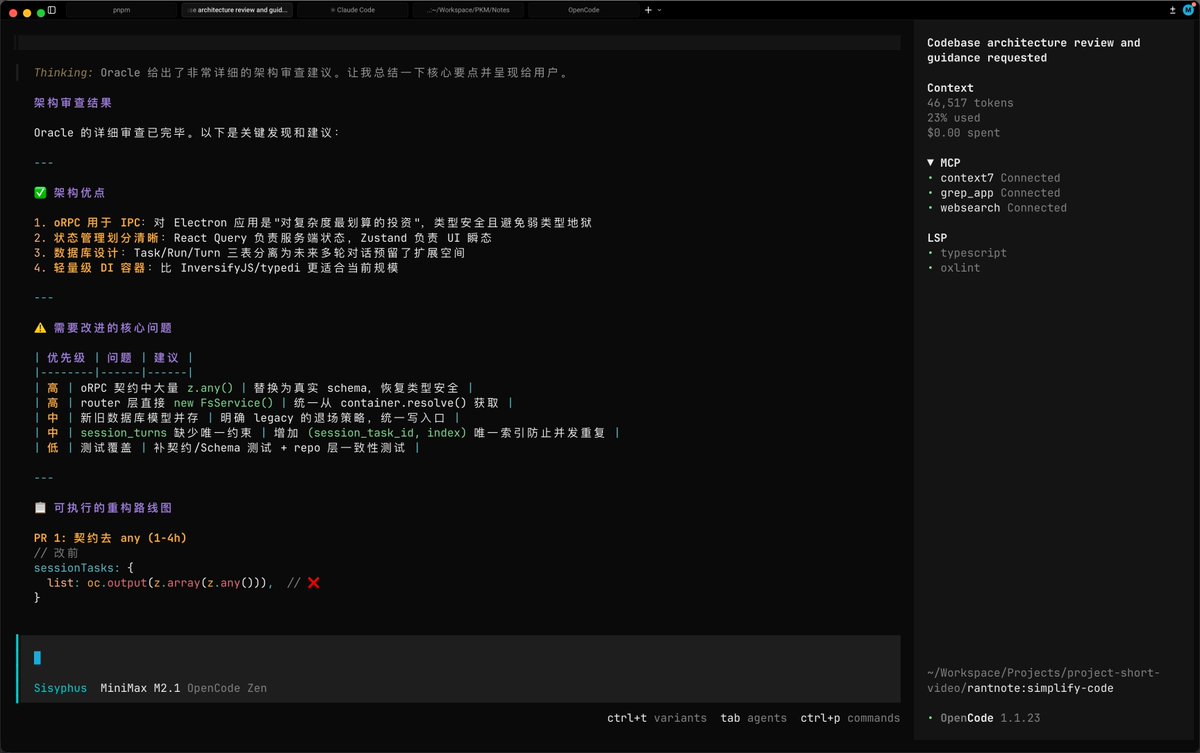The height and width of the screenshot is (753, 1200).
Task: Add a new terminal tab with plus
Action: click(x=648, y=10)
